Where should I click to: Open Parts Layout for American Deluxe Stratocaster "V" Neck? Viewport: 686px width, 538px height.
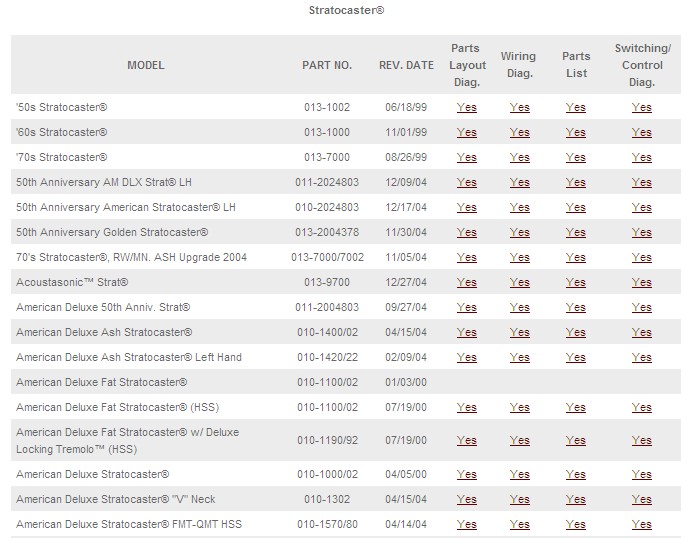click(466, 499)
